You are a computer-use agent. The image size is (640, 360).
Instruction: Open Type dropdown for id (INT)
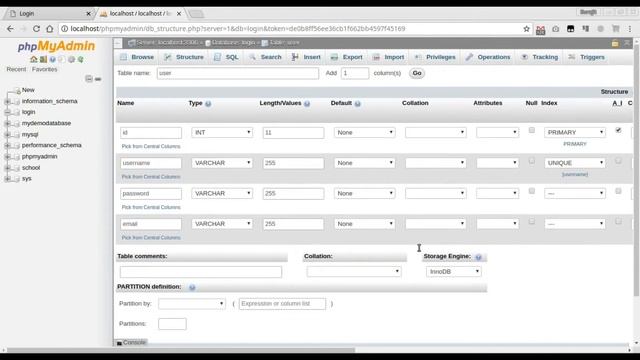222,133
